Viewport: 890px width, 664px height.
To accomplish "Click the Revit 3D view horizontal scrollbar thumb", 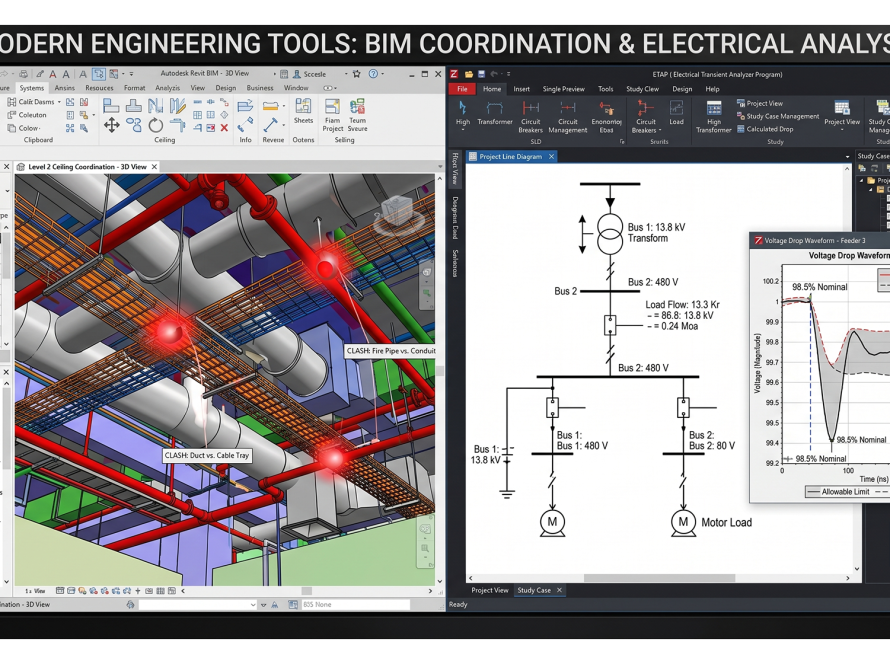I will point(307,591).
